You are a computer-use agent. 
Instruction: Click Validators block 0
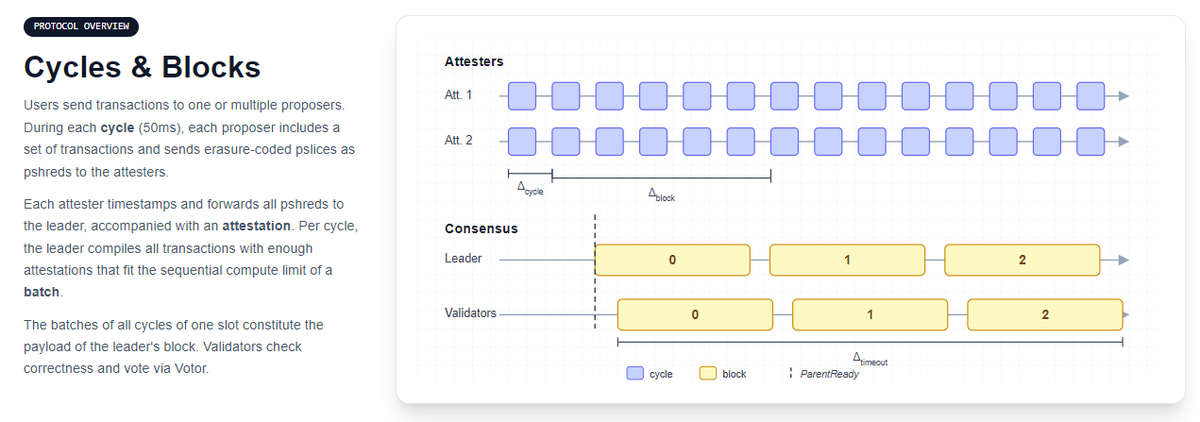[x=694, y=314]
